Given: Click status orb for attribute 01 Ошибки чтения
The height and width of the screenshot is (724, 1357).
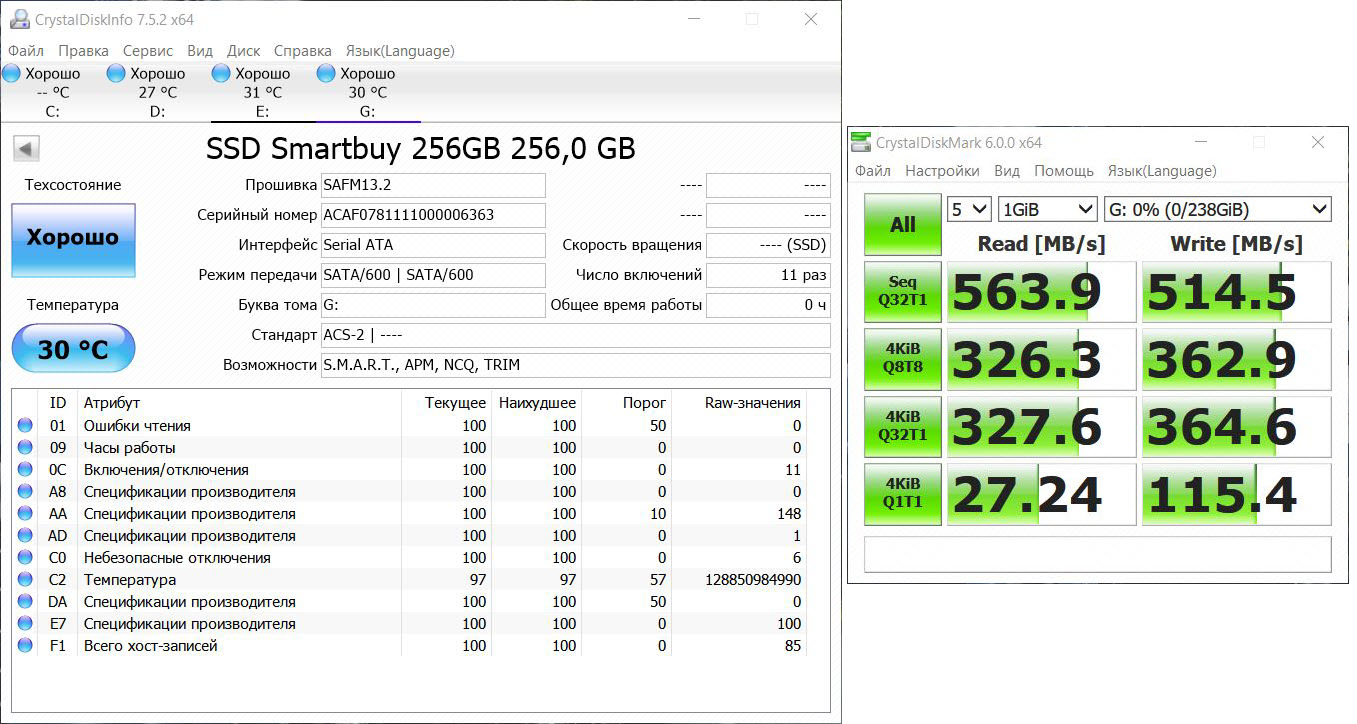Looking at the screenshot, I should click(x=25, y=426).
